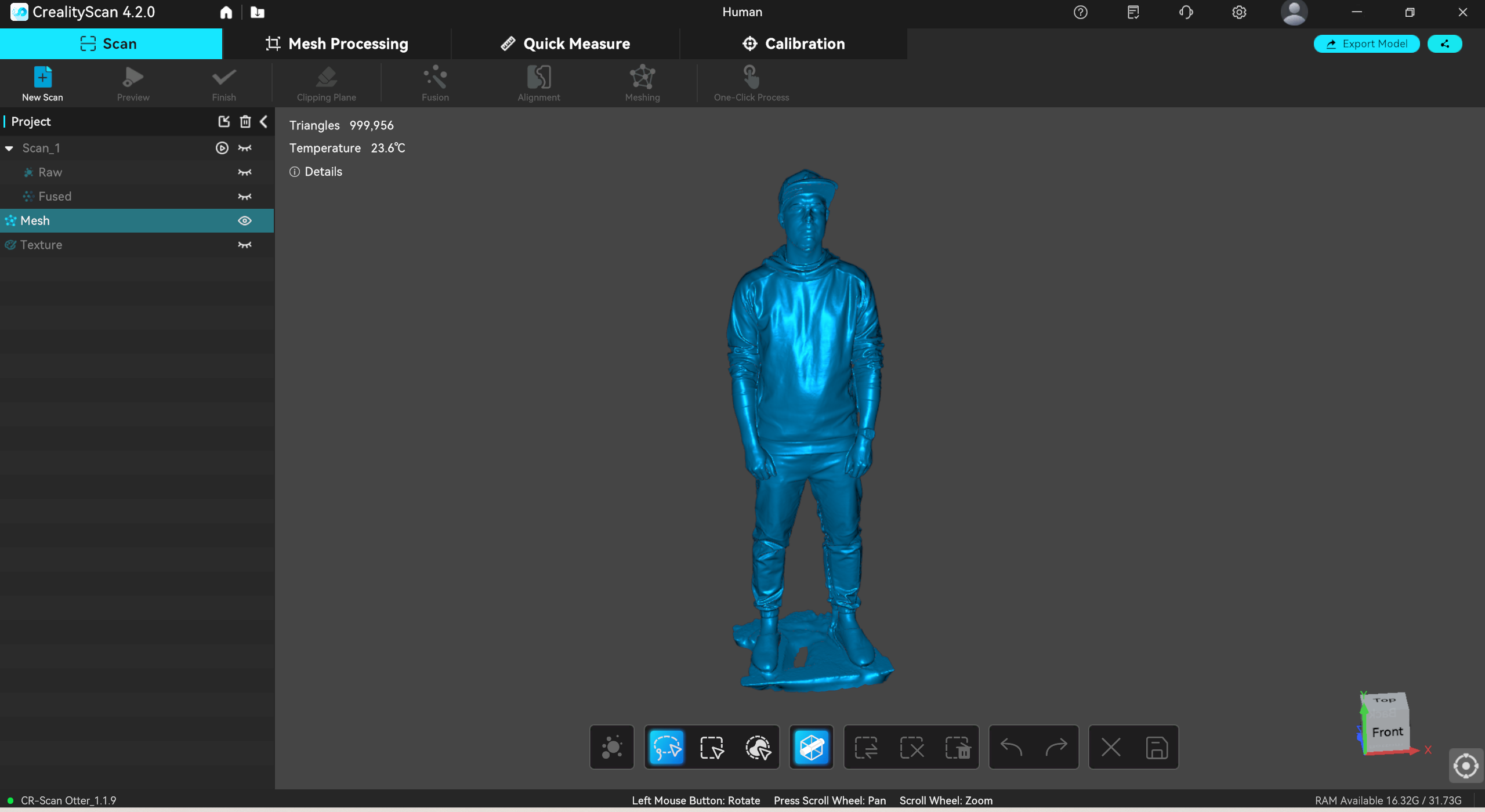Viewport: 1485px width, 812px height.
Task: Select the lasso selection tool
Action: (x=666, y=747)
